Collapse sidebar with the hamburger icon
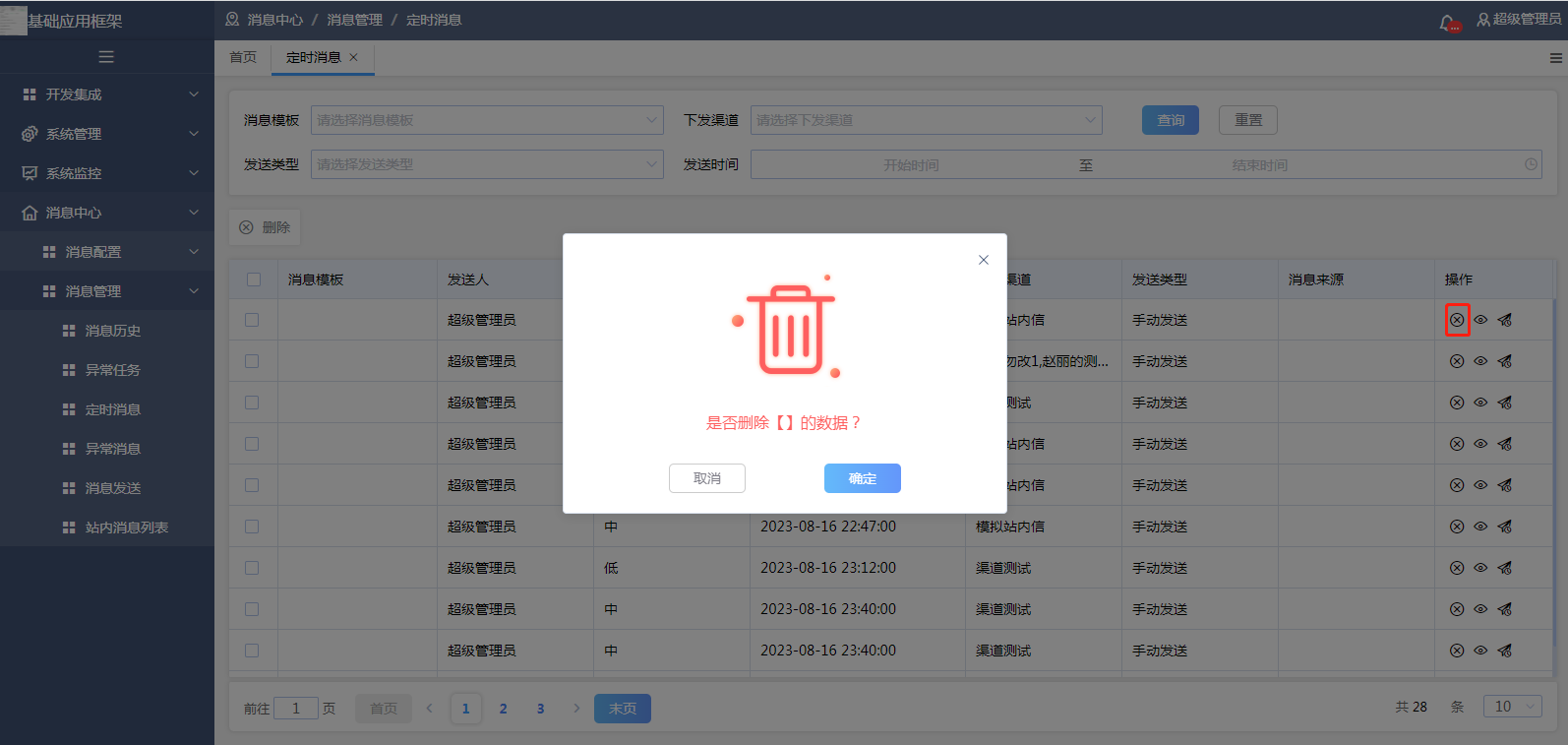The image size is (1568, 745). tap(106, 57)
